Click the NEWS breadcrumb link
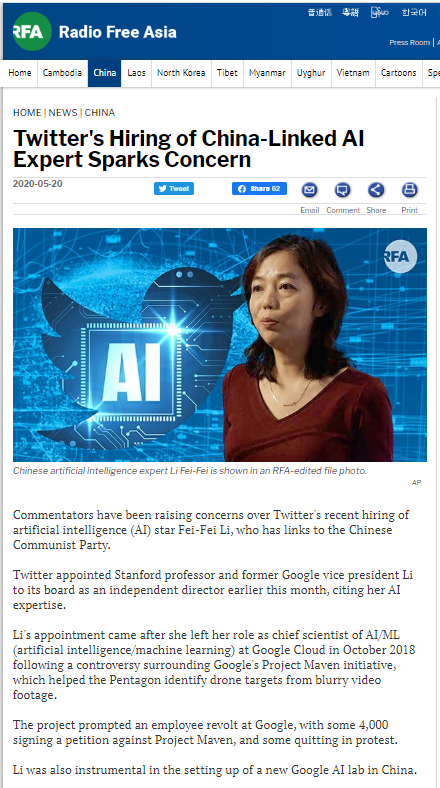 click(x=63, y=113)
